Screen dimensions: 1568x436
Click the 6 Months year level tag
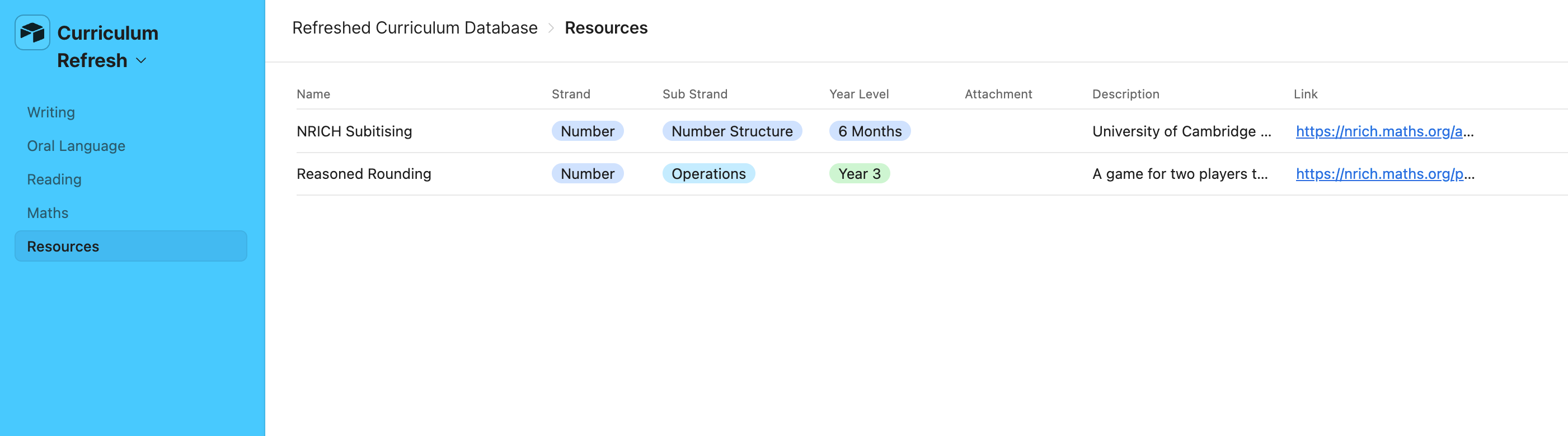point(870,131)
